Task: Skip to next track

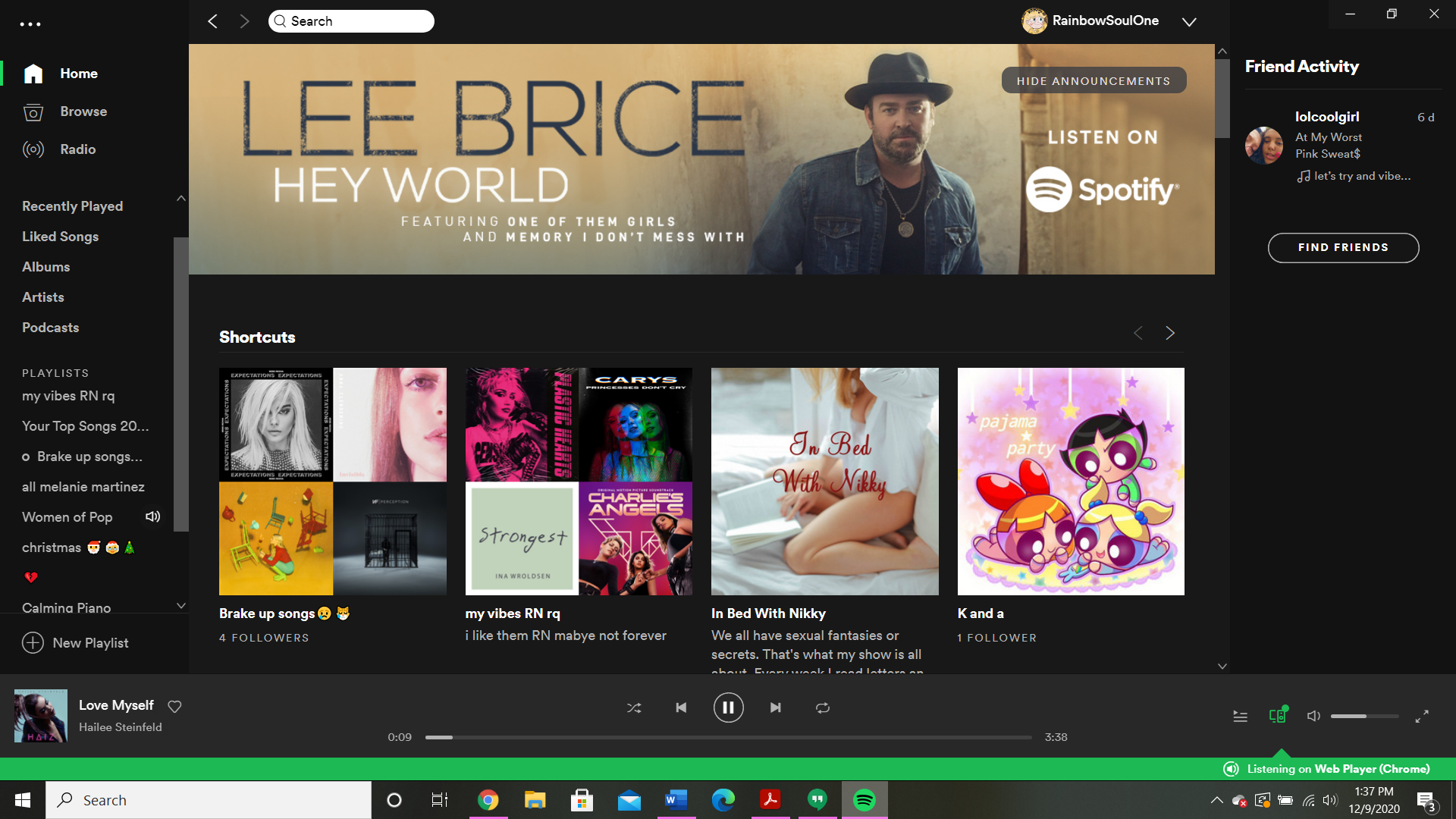Action: [x=775, y=708]
